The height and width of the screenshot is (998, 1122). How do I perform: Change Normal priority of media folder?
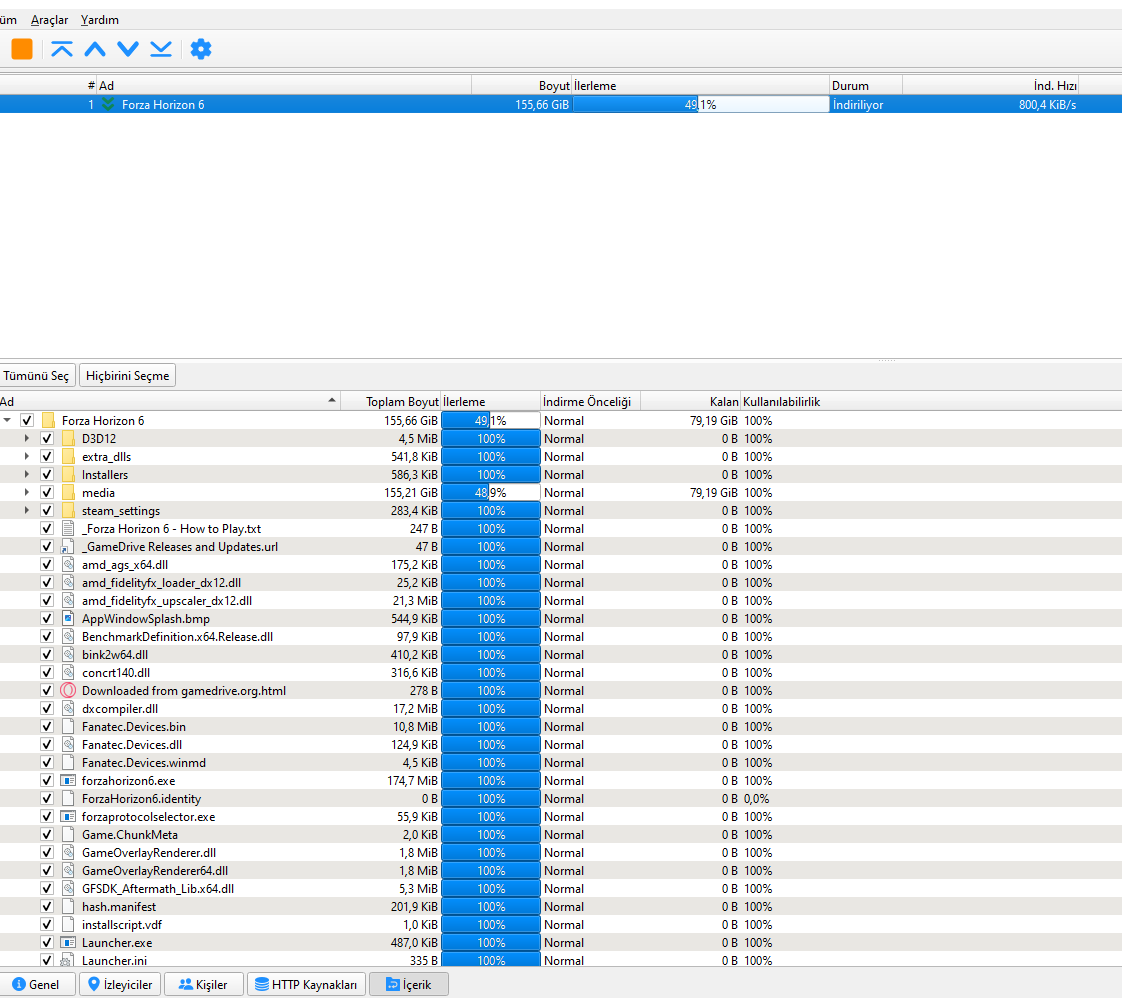(x=564, y=492)
